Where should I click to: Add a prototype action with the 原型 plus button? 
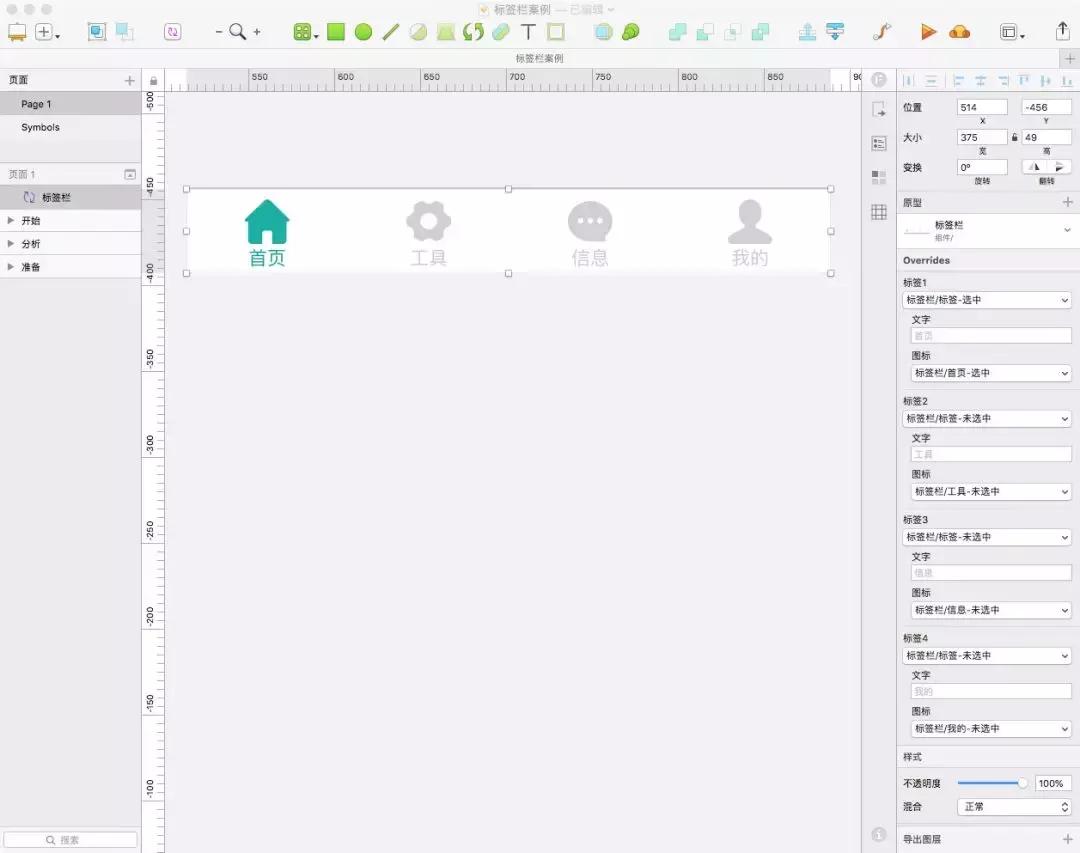[1068, 202]
